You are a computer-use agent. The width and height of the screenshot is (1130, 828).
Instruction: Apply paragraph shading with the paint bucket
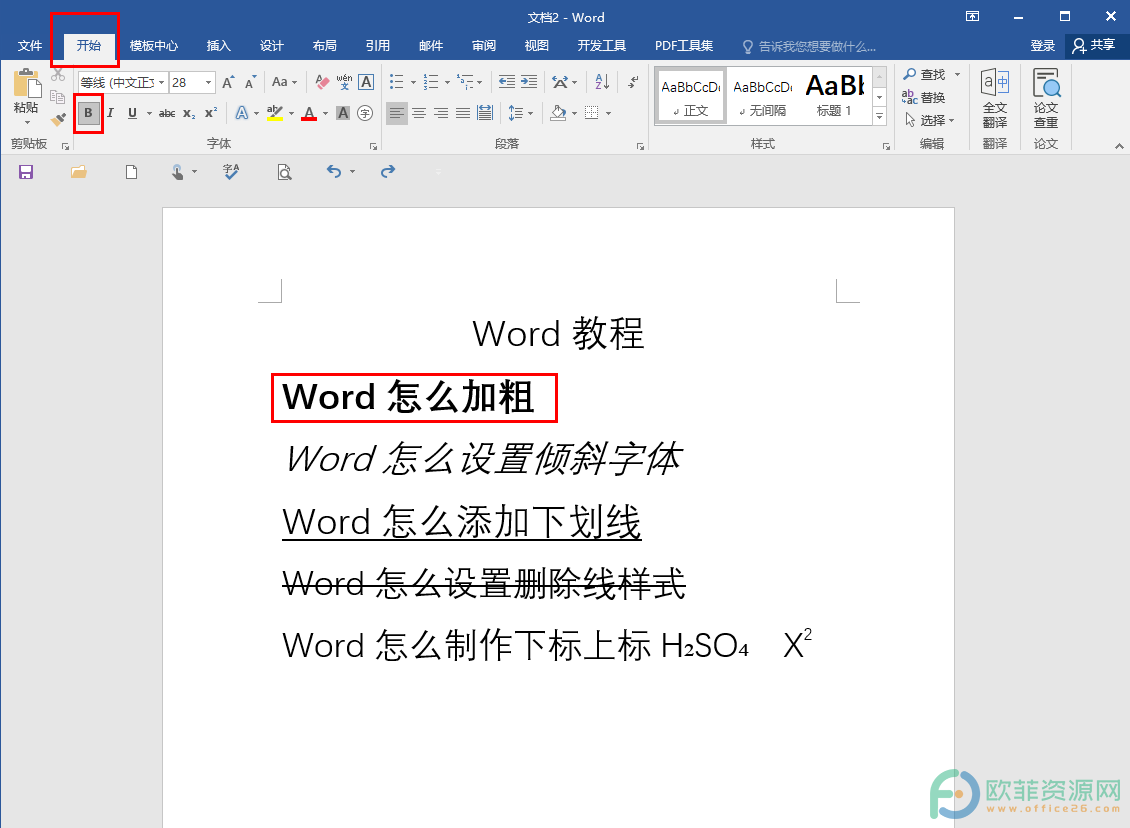click(558, 113)
